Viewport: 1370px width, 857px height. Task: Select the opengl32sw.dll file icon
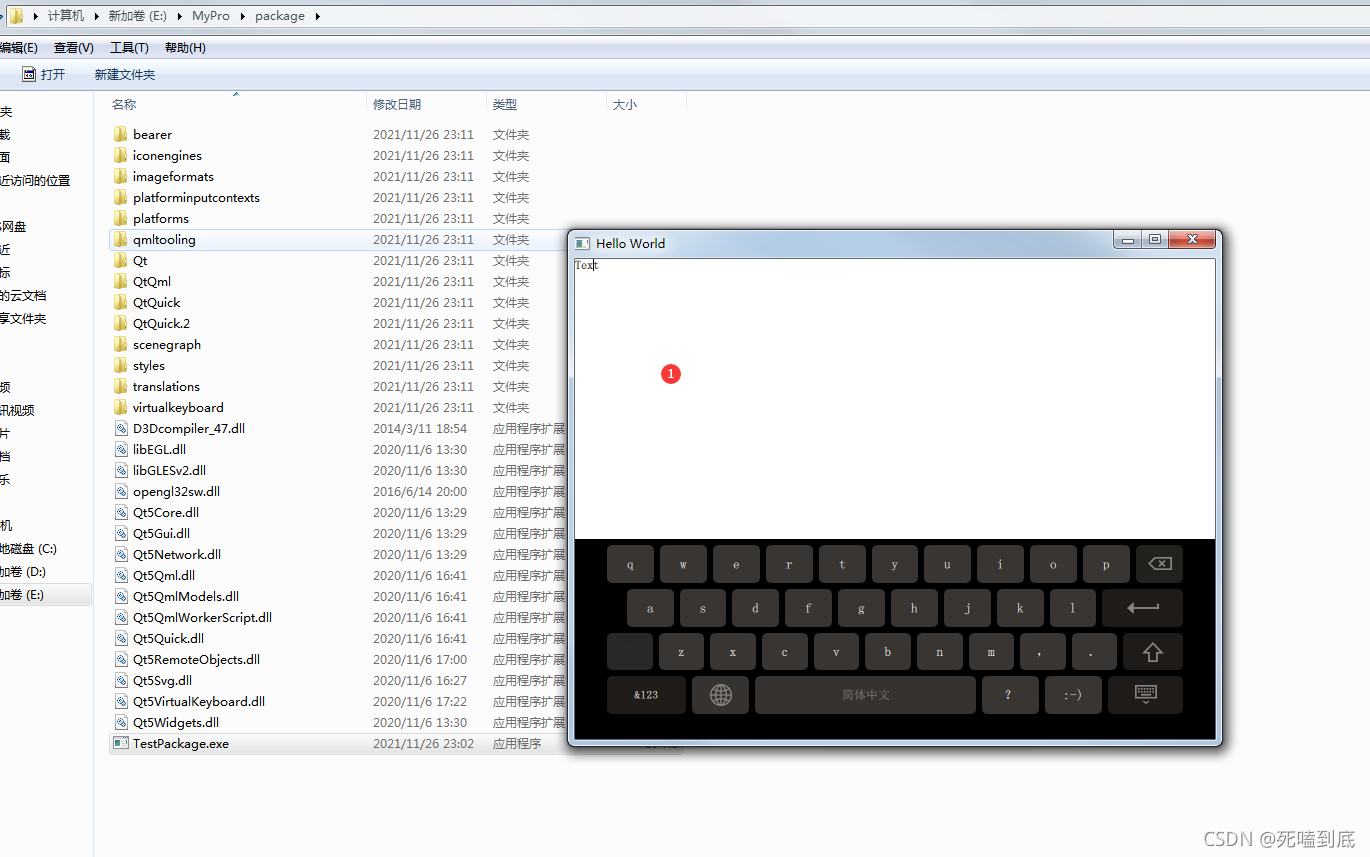[121, 491]
